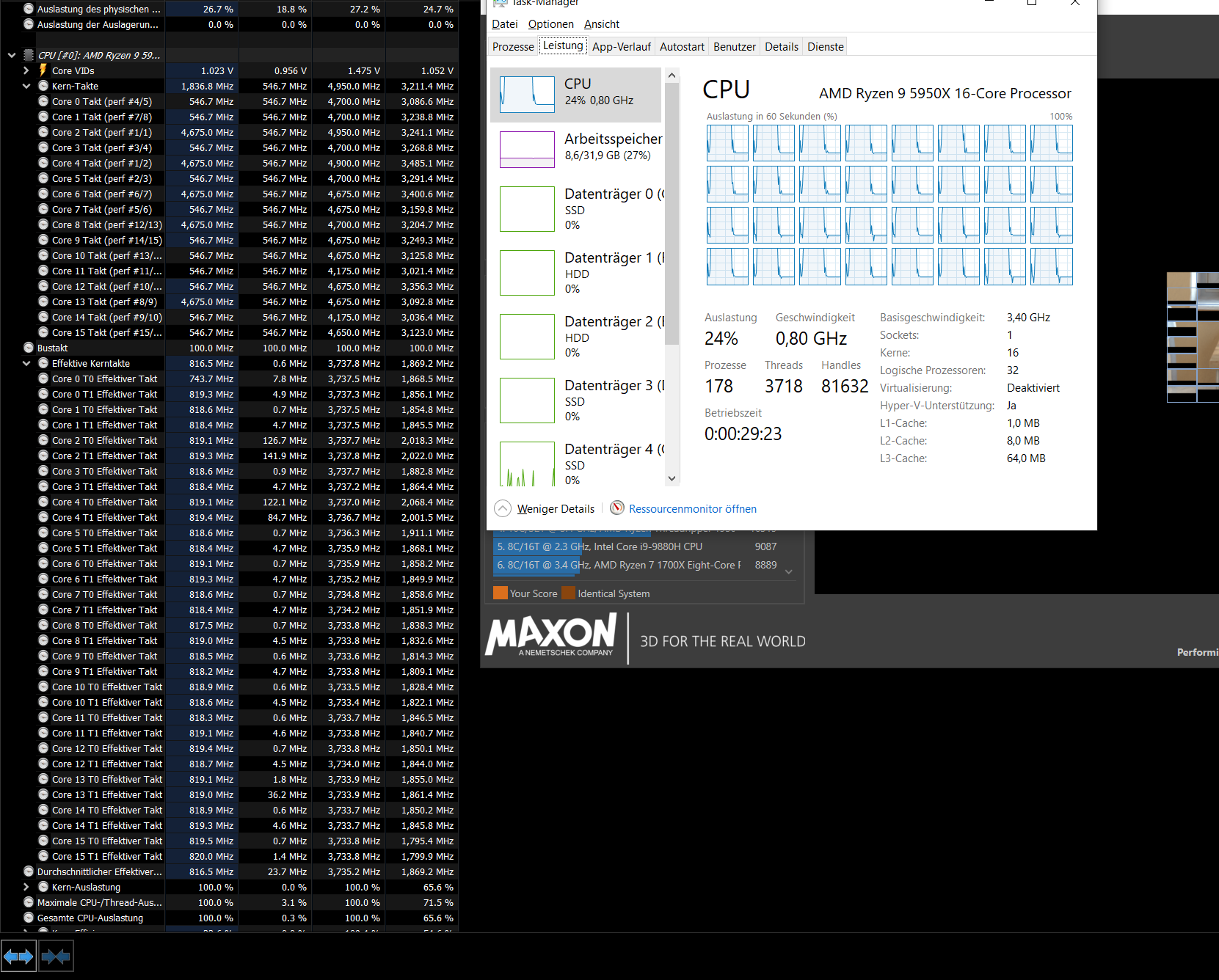Select the CPU graph thumbnail in Task Manager sidebar
Viewport: 1219px width, 980px height.
point(527,95)
